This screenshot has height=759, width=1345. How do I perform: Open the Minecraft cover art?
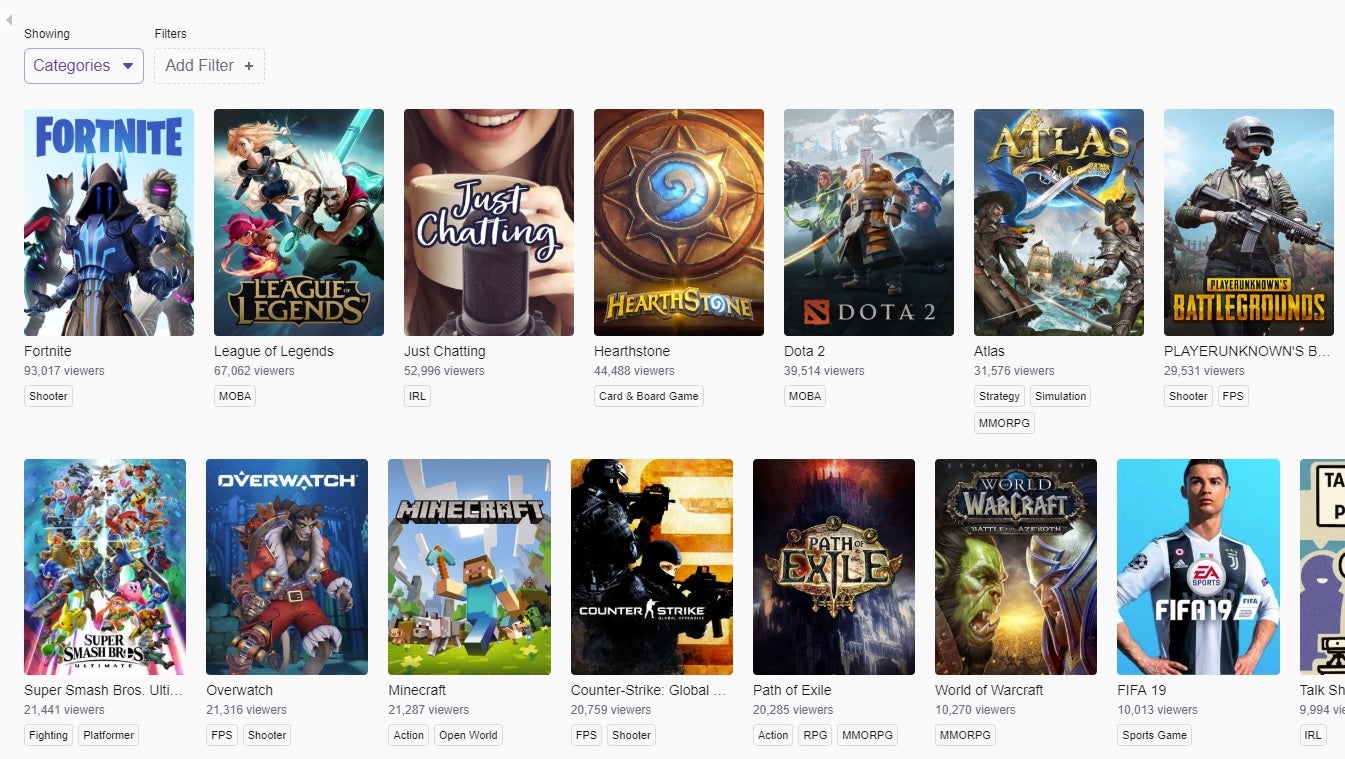click(469, 567)
